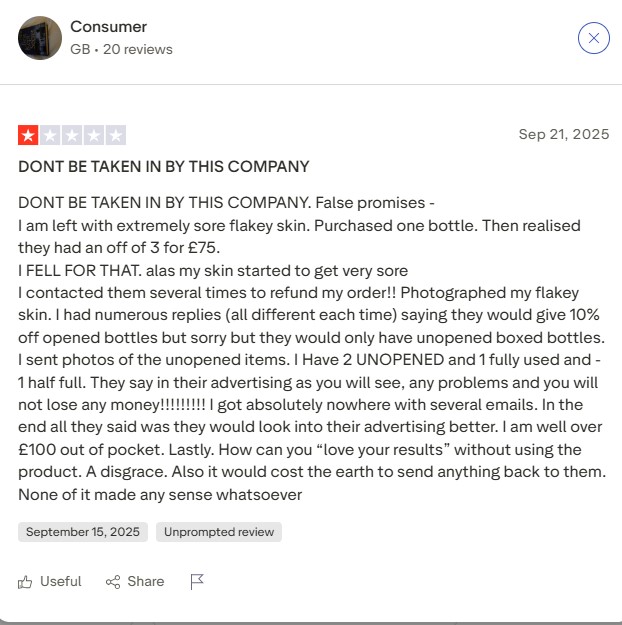Click the second grey rating star
This screenshot has width=622, height=625.
coord(50,135)
